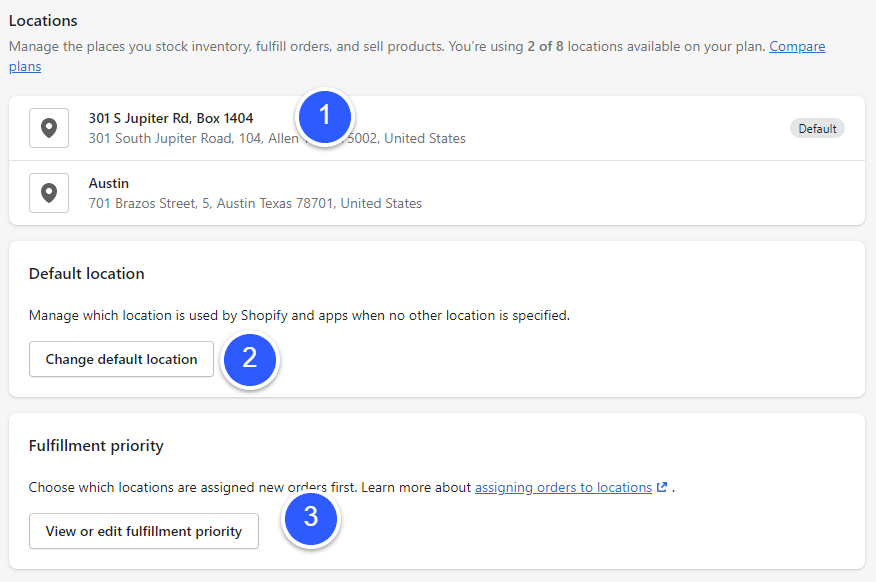
Task: Click the Change default location button
Action: coord(121,359)
